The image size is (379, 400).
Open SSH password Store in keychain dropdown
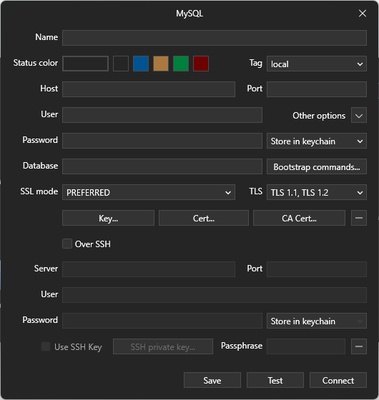click(317, 321)
